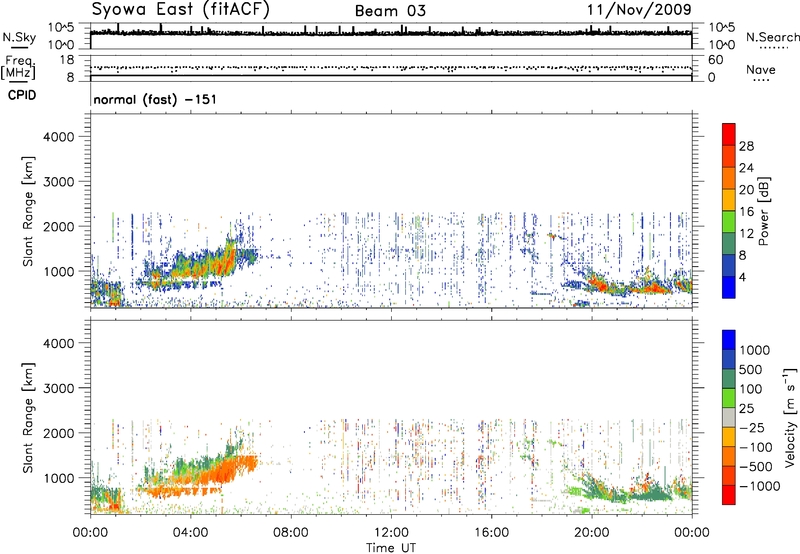Viewport: 800px width, 554px height.
Task: Click the '1000' tick on the velocity panel axis
Action: (x=58, y=478)
